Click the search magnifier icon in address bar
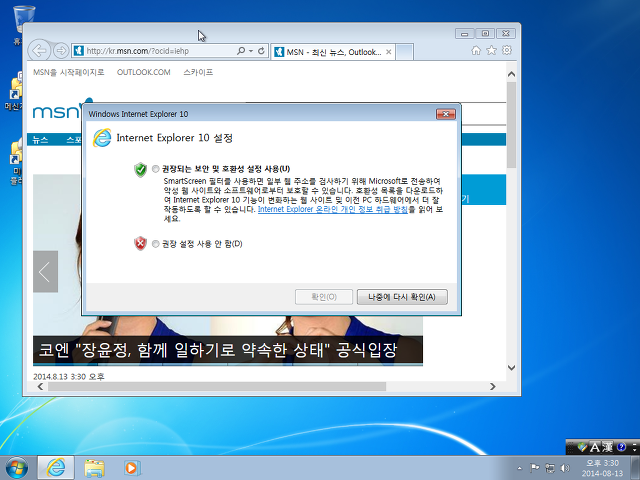This screenshot has width=640, height=480. (241, 51)
